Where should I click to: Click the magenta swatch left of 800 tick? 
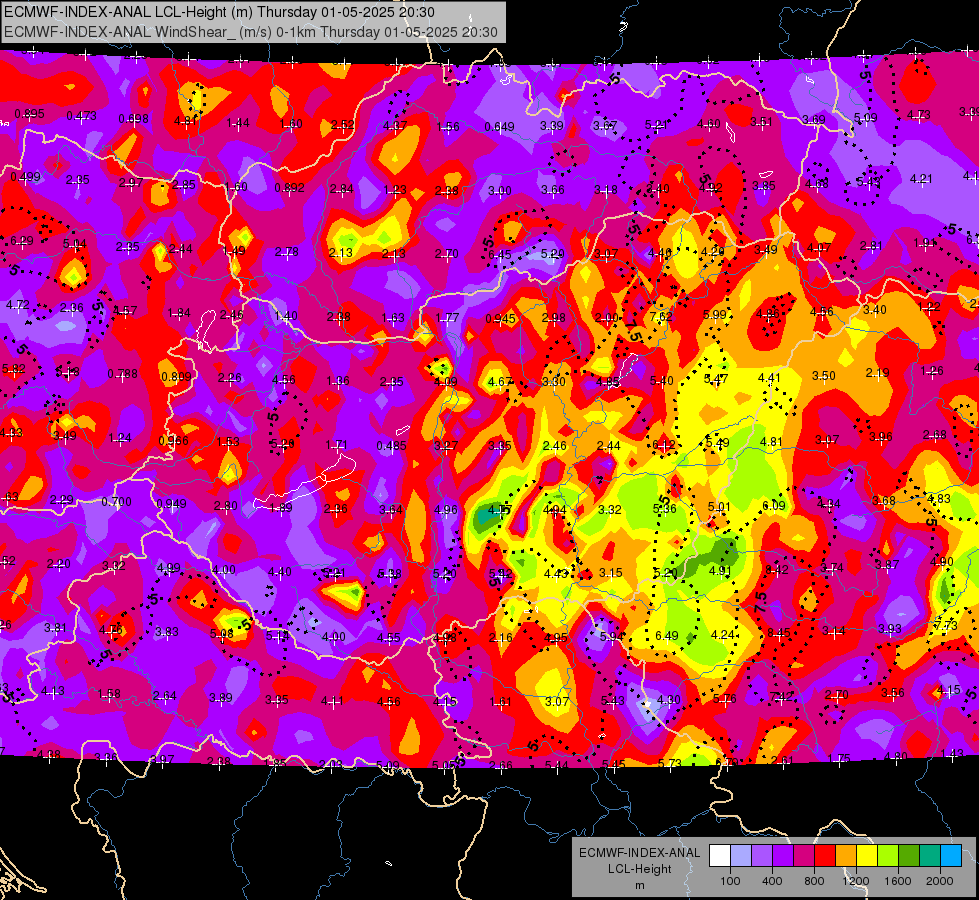(x=804, y=855)
